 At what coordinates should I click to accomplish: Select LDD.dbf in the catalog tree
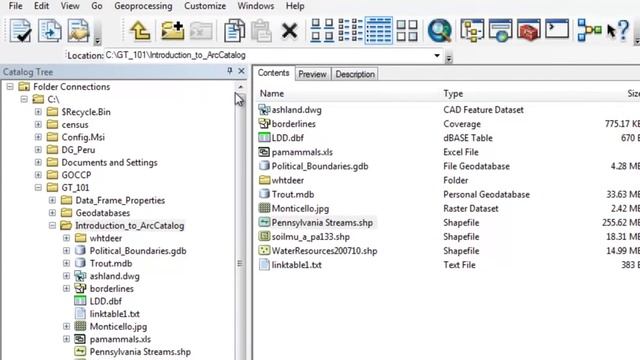pos(105,301)
